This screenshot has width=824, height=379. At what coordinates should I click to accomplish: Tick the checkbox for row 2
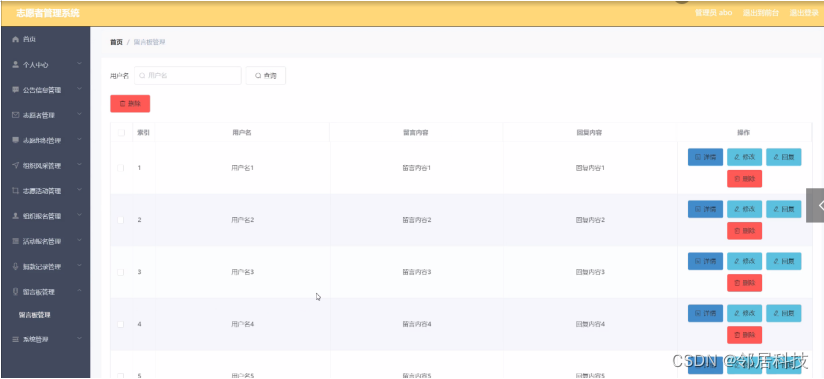[x=121, y=220]
